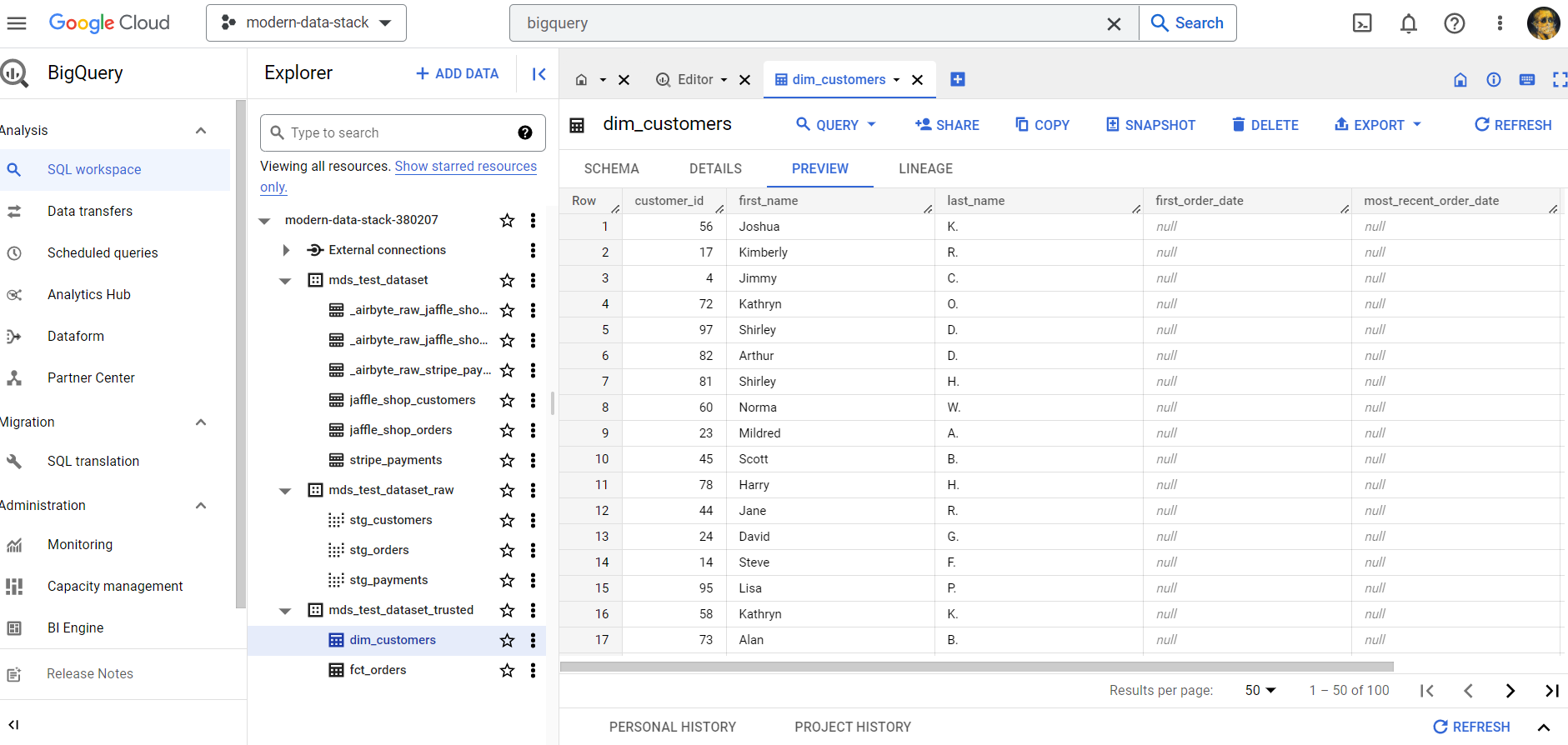Open the modern-data-stack project selector
The image size is (1568, 745).
click(306, 22)
